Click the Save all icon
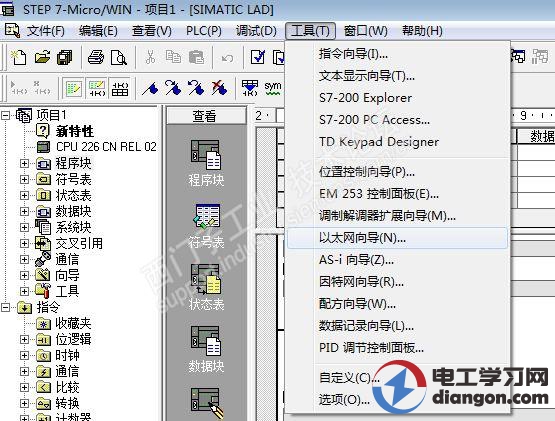The image size is (555, 421). point(65,57)
